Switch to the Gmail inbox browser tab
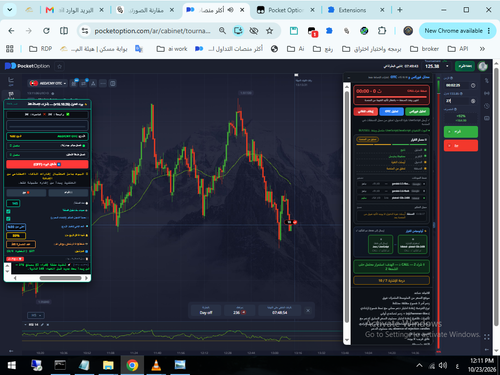Screen dimensions: 500x375 tap(74, 10)
